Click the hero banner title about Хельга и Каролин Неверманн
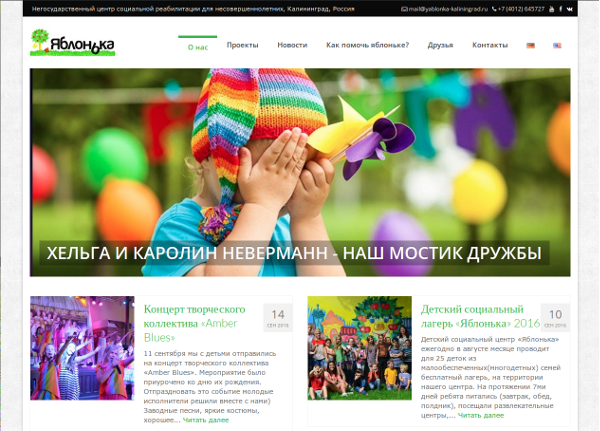The height and width of the screenshot is (431, 600). [294, 253]
